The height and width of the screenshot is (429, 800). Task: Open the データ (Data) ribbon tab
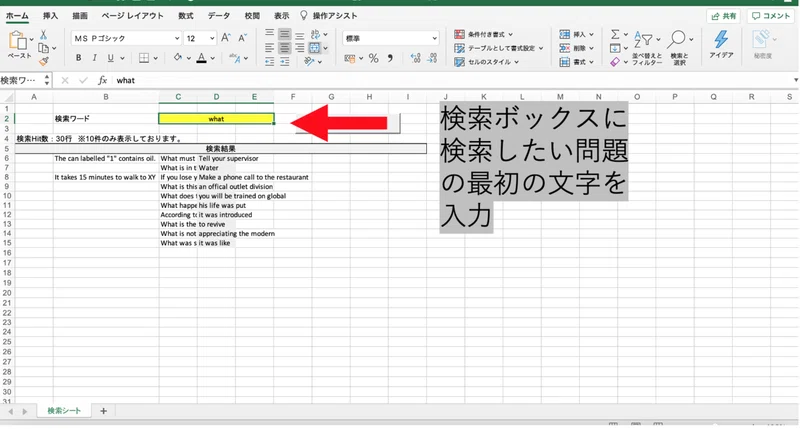[218, 16]
